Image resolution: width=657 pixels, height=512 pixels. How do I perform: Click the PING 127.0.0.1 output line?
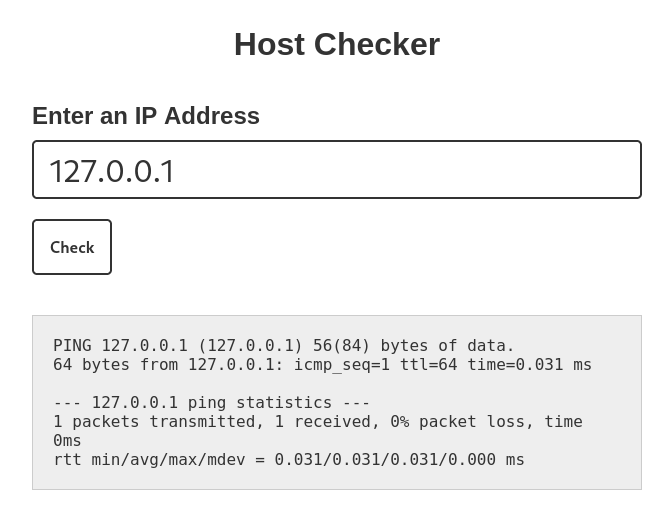[283, 346]
